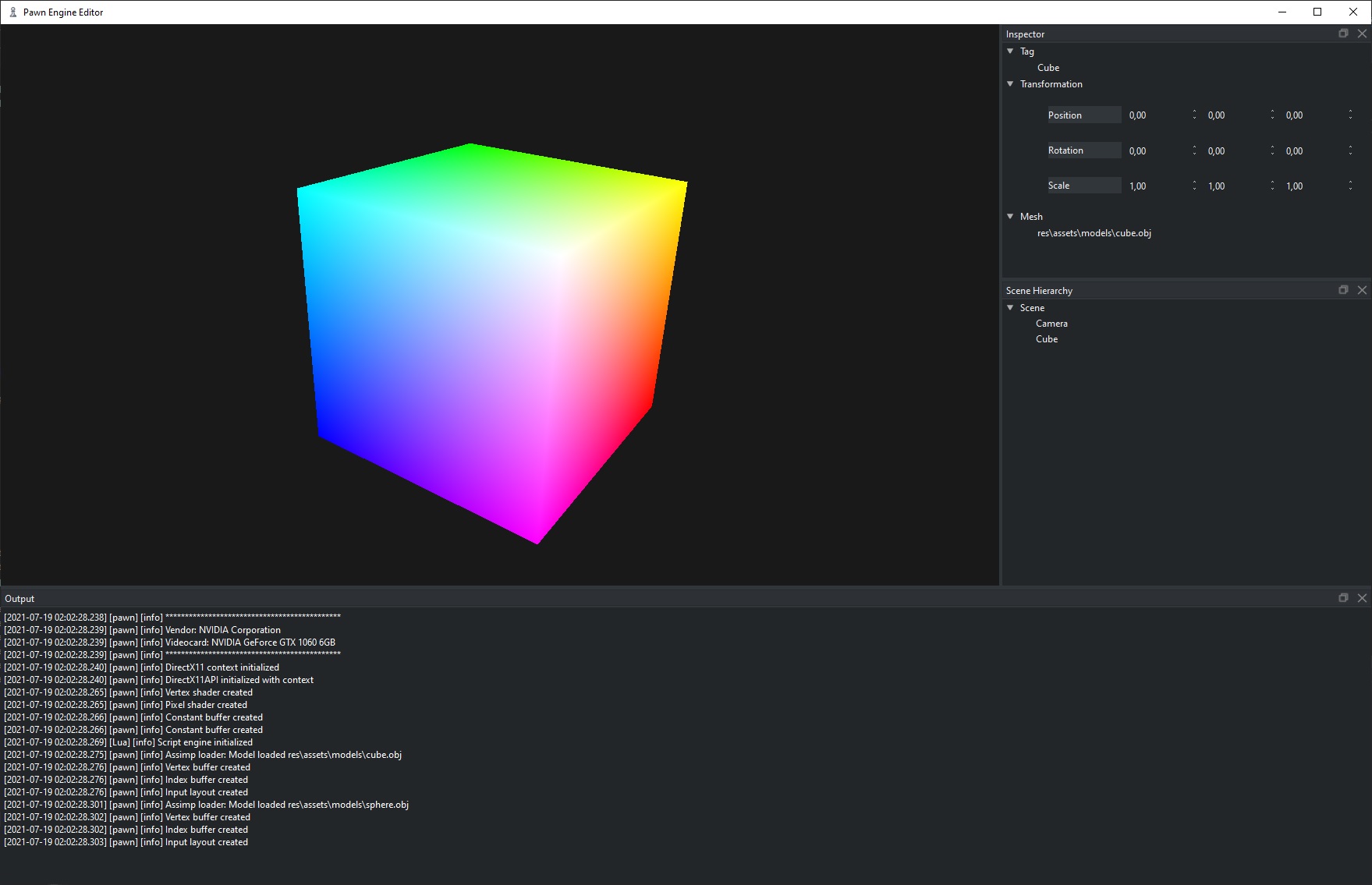Float the Scene Hierarchy panel
This screenshot has height=885, width=1372.
coord(1343,290)
